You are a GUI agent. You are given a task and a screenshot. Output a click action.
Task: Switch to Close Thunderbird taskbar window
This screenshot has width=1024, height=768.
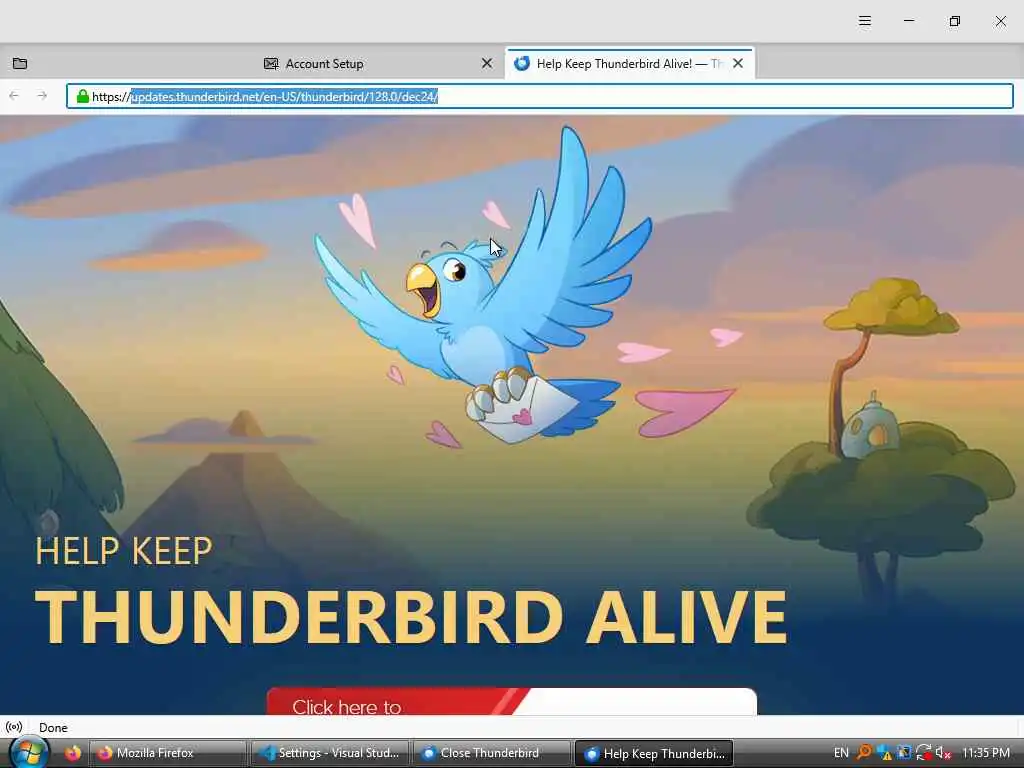[x=492, y=753]
